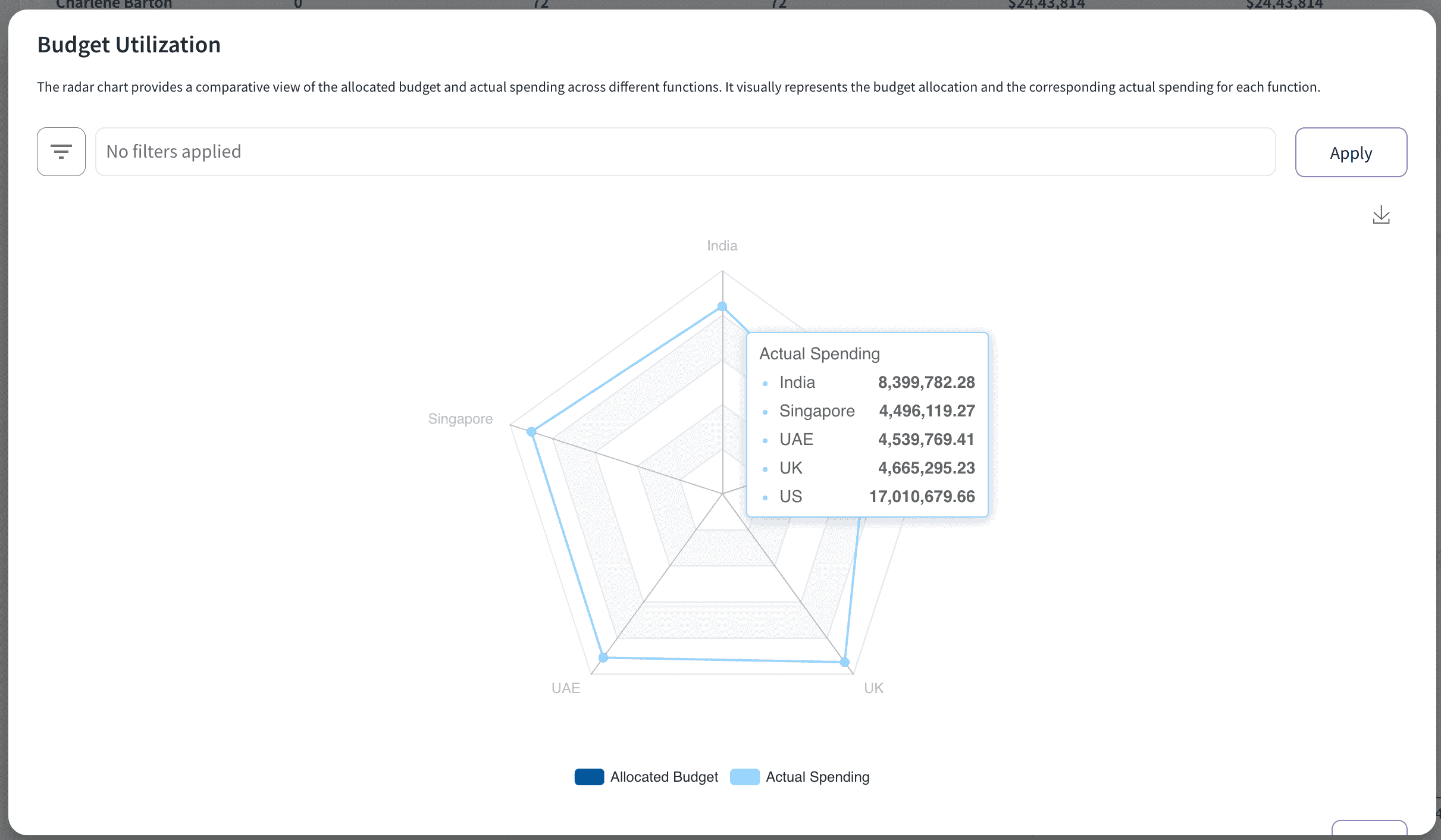Click the chart download icon
1441x840 pixels.
pos(1381,215)
